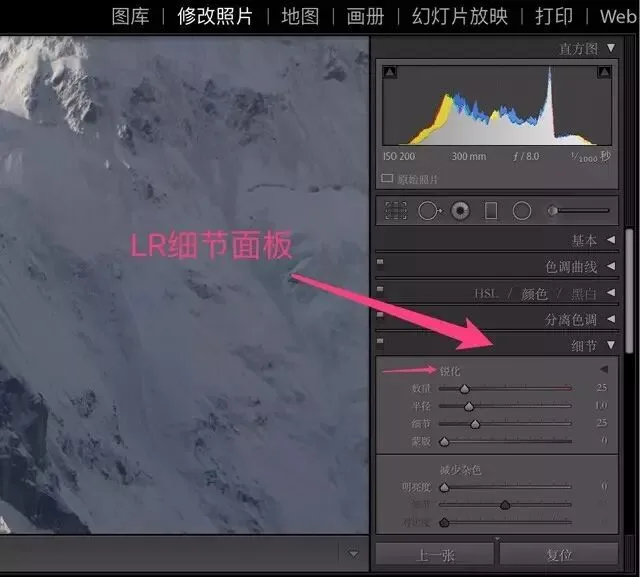Image resolution: width=640 pixels, height=577 pixels.
Task: Click the right panel vertical scrollbar
Action: [630, 292]
